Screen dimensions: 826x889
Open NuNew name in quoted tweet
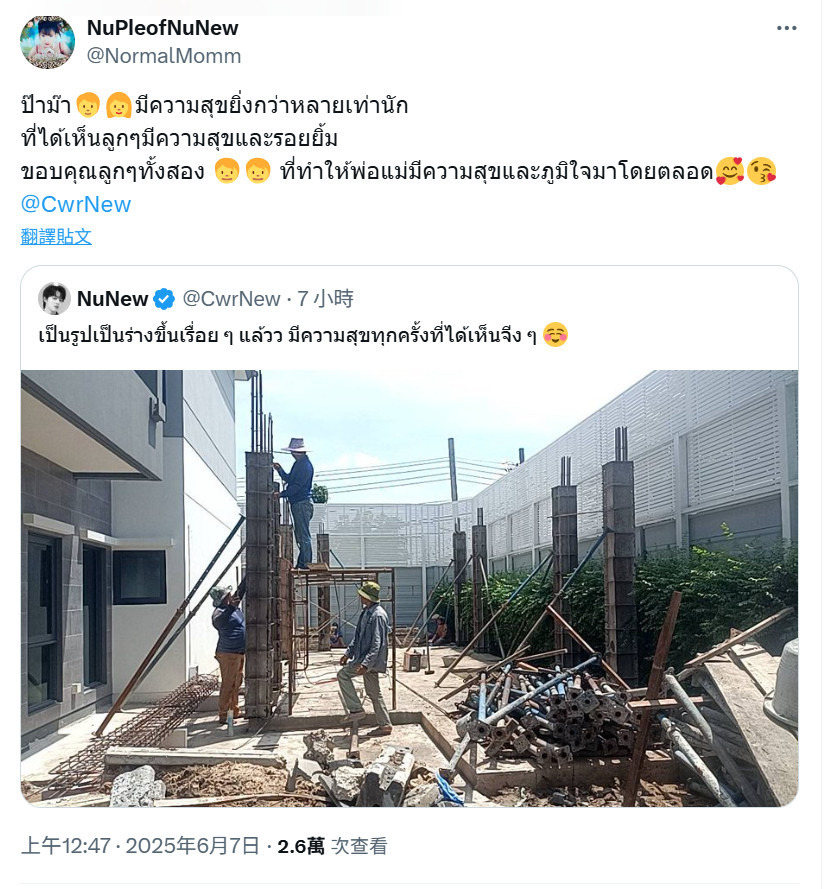tap(112, 299)
